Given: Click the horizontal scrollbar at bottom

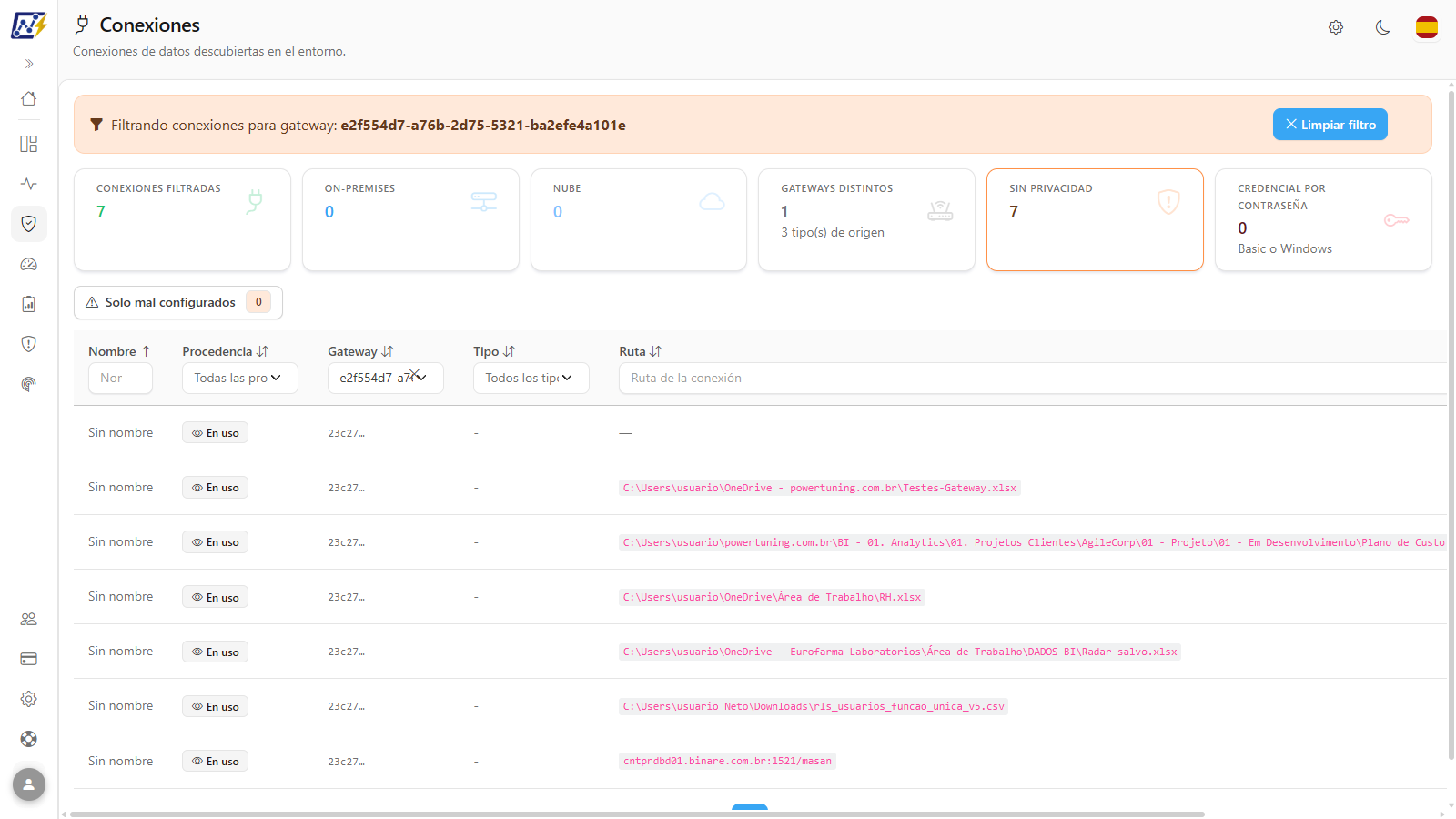Looking at the screenshot, I should 637,814.
